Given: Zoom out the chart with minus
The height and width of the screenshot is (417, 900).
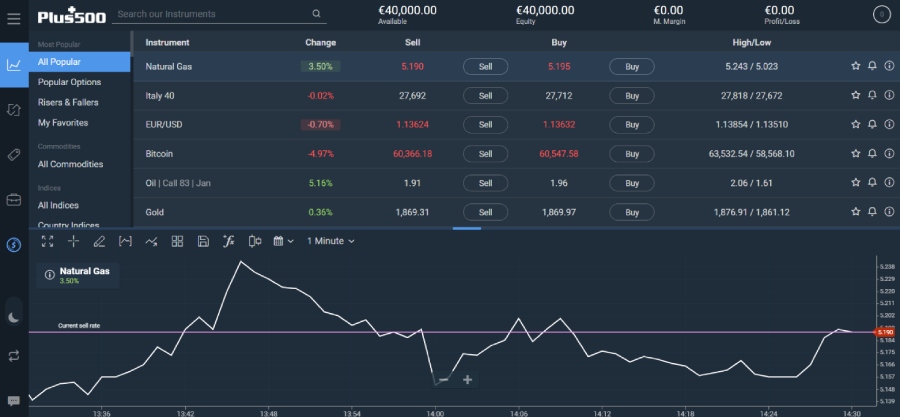Looking at the screenshot, I should (443, 380).
